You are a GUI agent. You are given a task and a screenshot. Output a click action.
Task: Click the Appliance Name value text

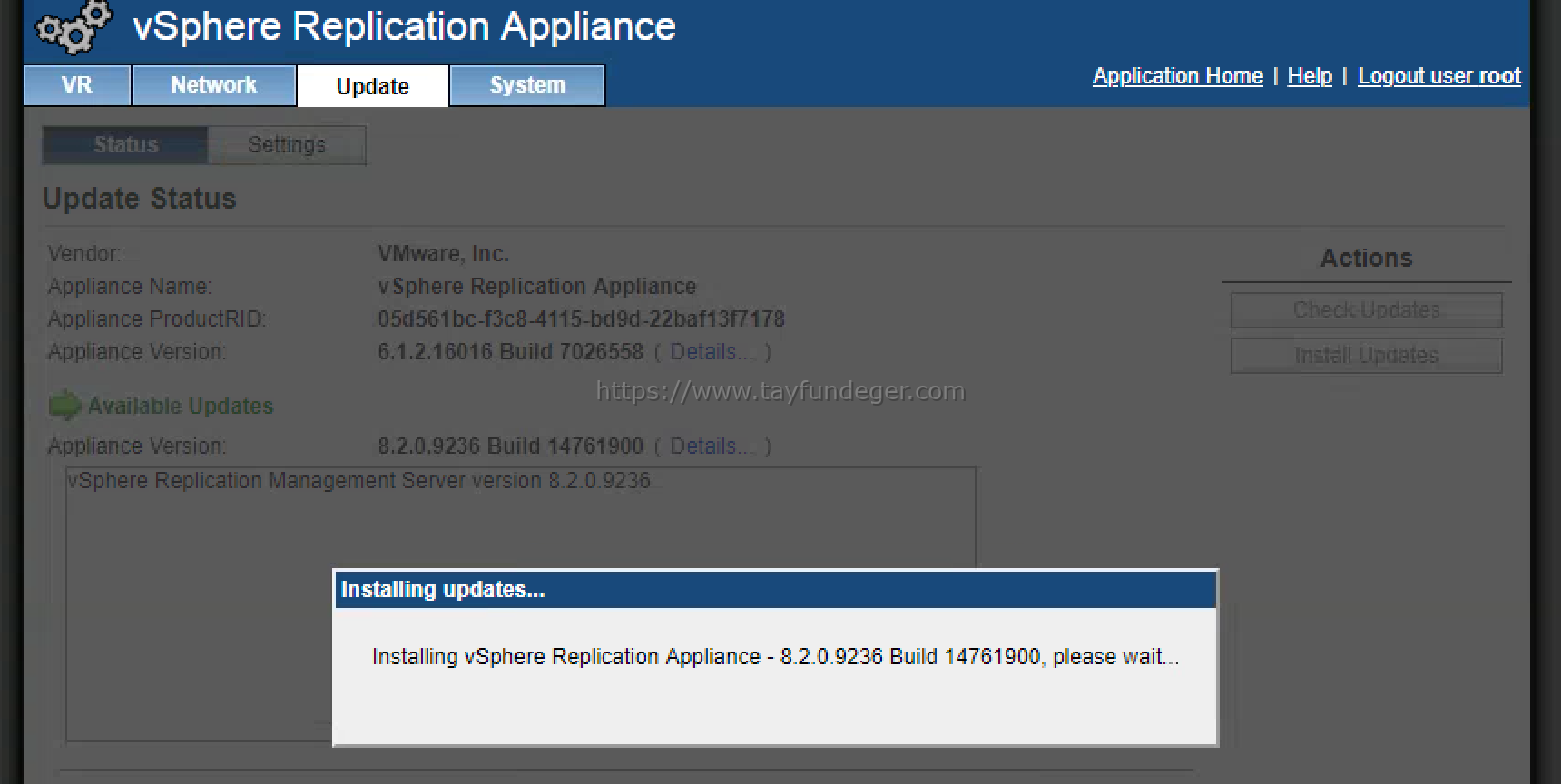pos(536,287)
